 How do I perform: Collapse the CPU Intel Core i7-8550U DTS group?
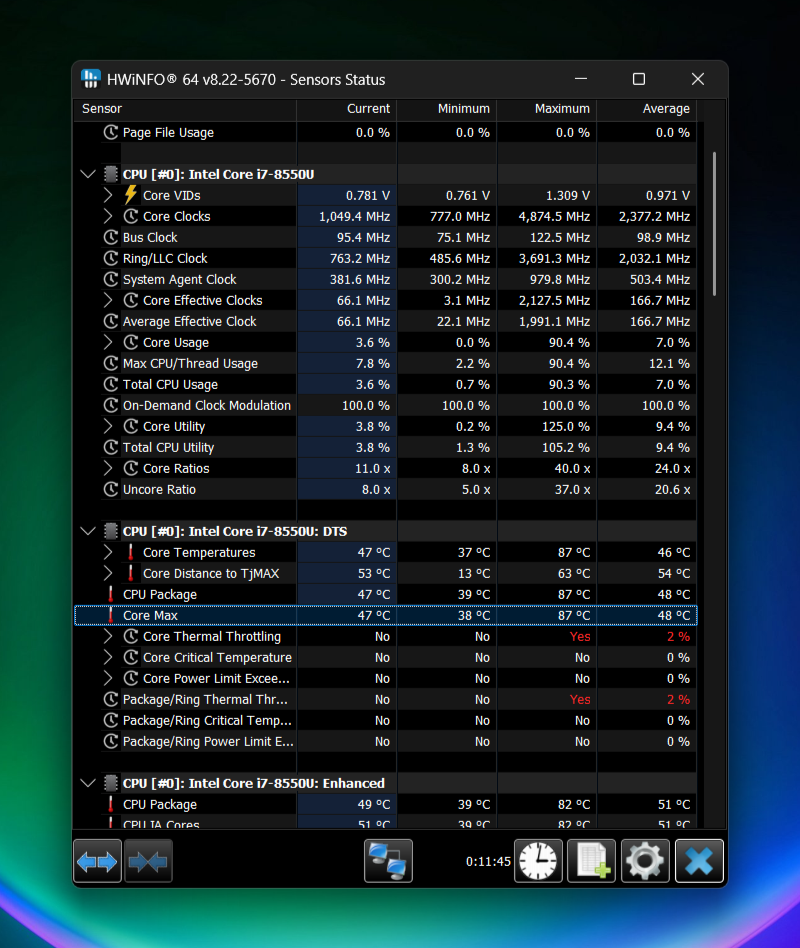(88, 531)
